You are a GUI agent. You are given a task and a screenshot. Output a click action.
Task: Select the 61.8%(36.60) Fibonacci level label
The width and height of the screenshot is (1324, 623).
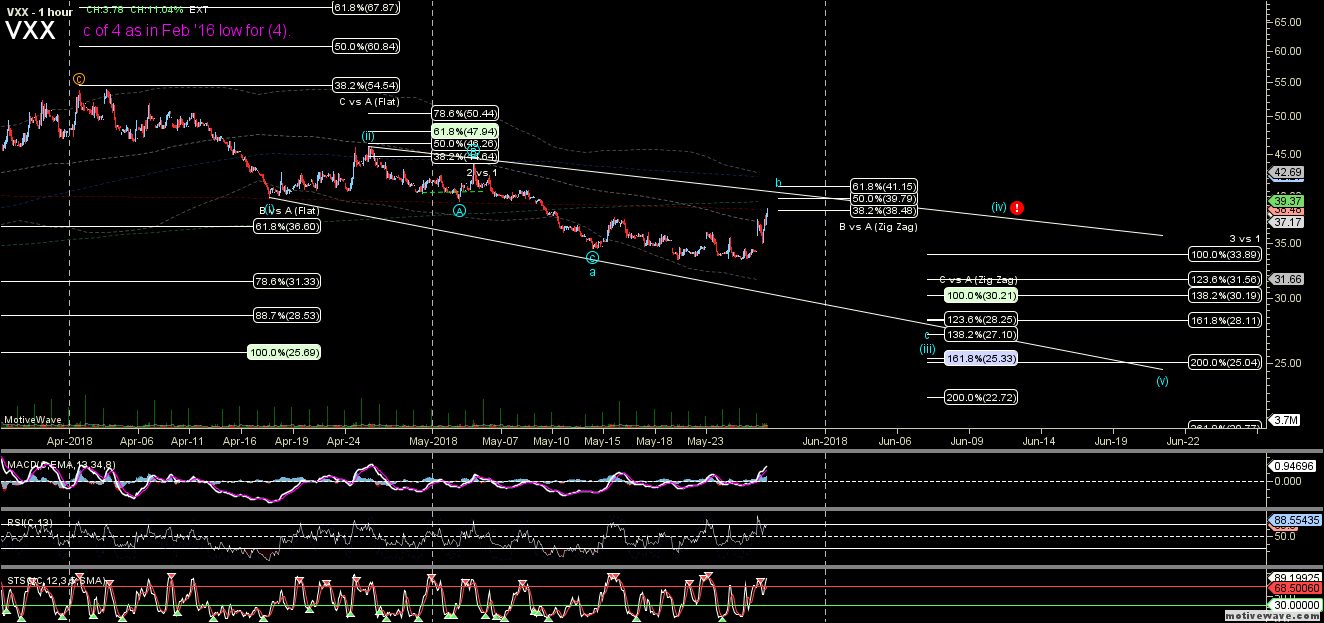[x=286, y=226]
